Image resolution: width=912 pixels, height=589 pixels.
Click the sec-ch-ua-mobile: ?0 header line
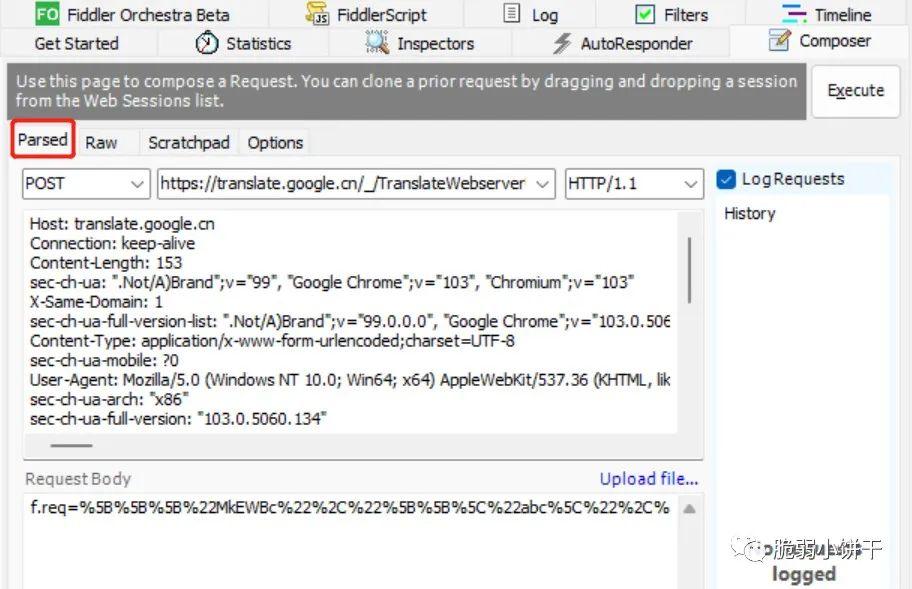coord(104,360)
